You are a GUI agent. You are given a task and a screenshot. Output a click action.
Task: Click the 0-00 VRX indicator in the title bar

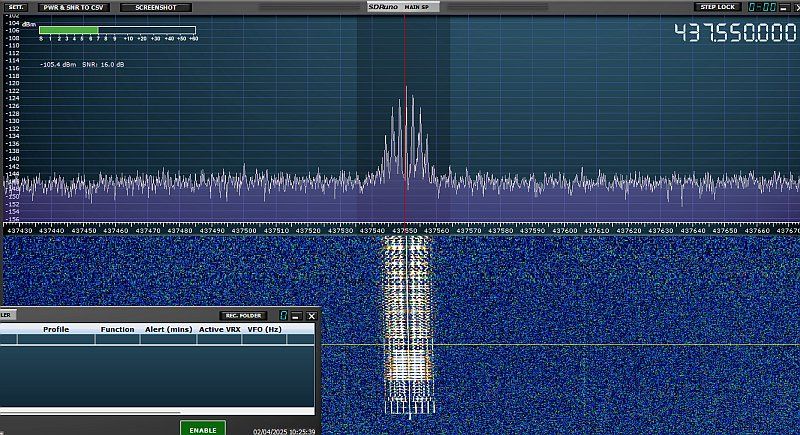(762, 7)
